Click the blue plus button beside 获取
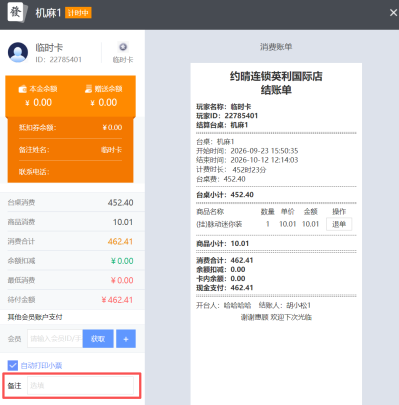Viewport: 399px width, 405px height. pos(126,339)
